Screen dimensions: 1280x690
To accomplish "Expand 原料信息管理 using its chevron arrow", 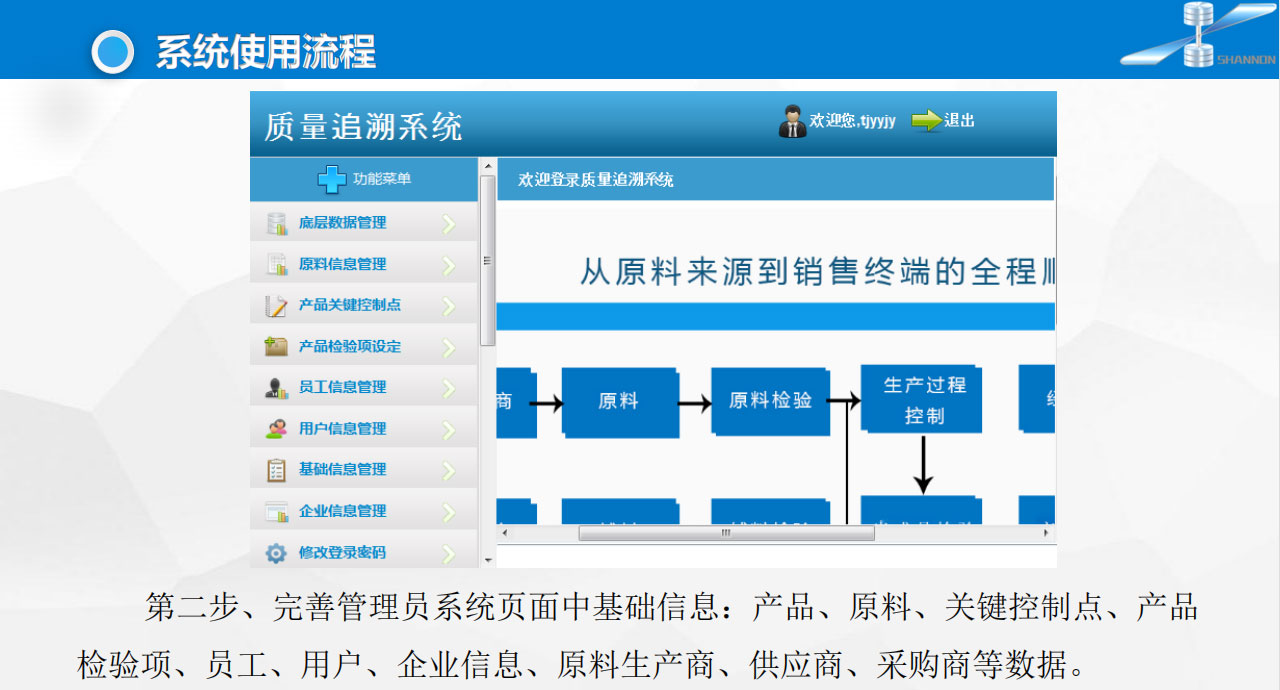I will tap(448, 266).
